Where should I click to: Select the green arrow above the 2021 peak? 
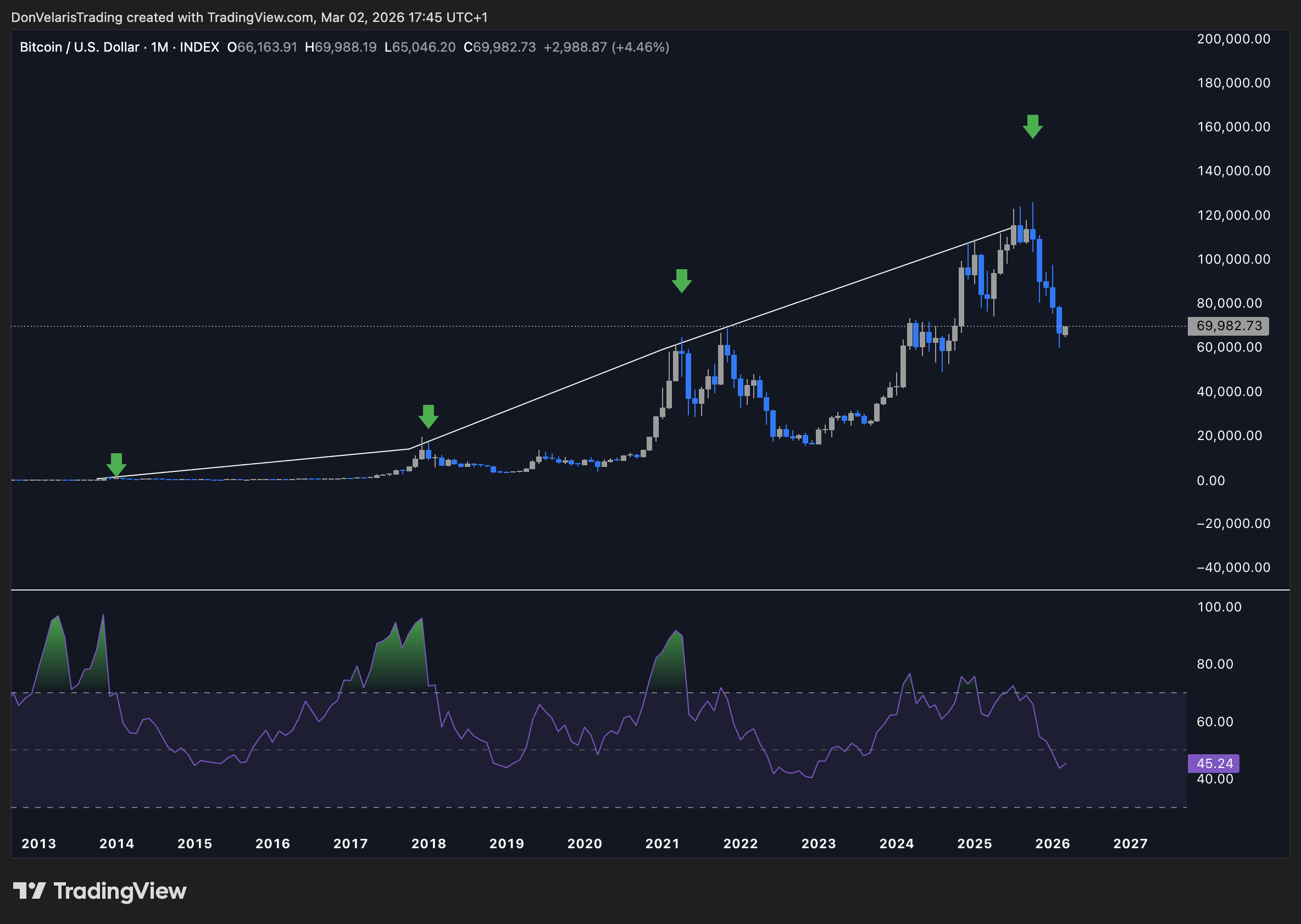pyautogui.click(x=681, y=281)
